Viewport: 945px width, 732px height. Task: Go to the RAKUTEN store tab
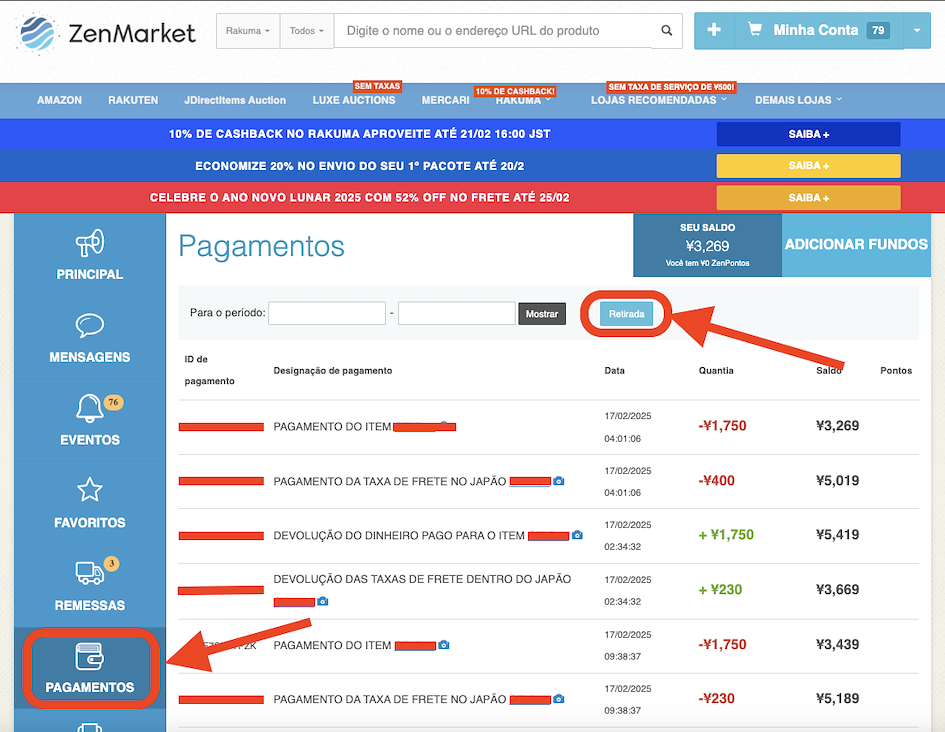point(133,100)
